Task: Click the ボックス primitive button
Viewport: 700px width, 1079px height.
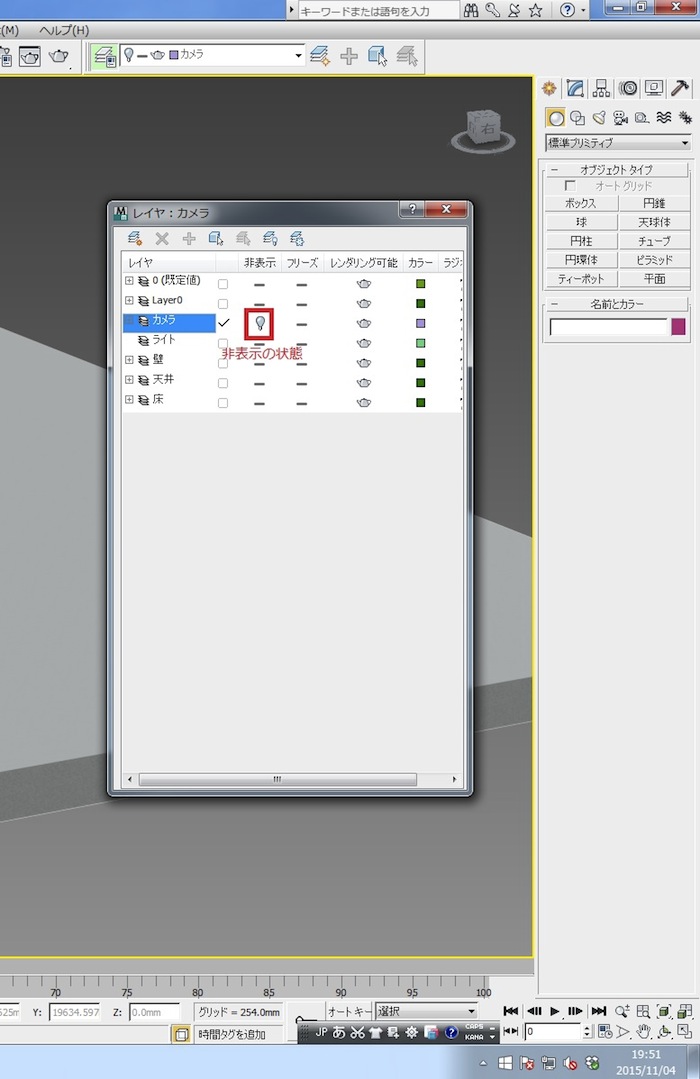Action: point(580,203)
